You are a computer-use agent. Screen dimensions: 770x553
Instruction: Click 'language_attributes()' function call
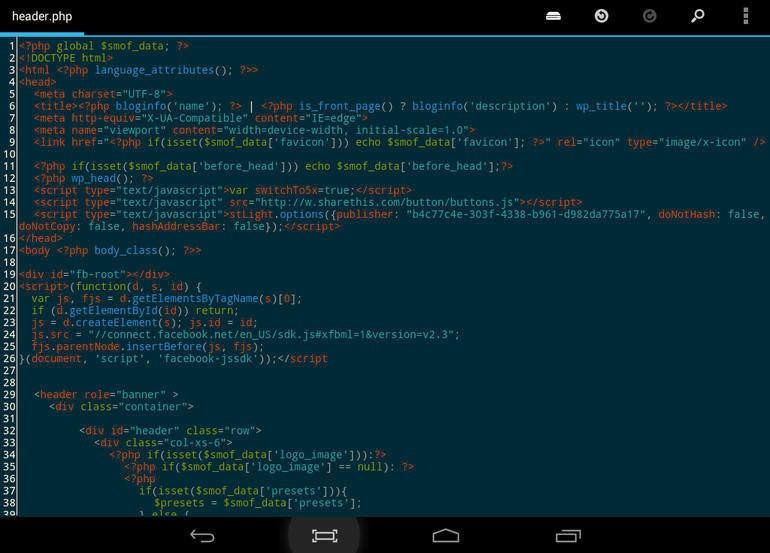[160, 70]
